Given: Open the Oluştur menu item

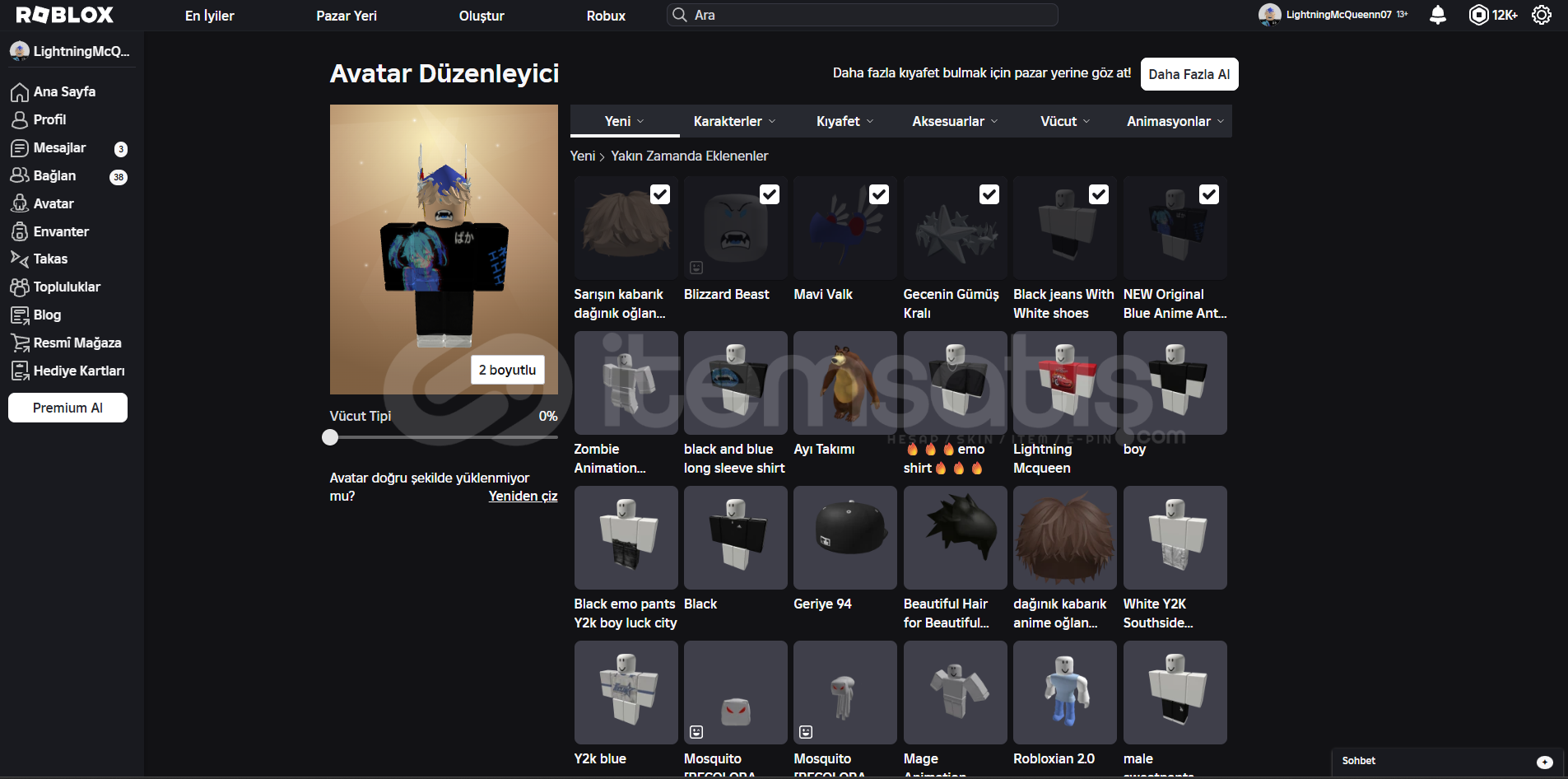Looking at the screenshot, I should (x=482, y=16).
